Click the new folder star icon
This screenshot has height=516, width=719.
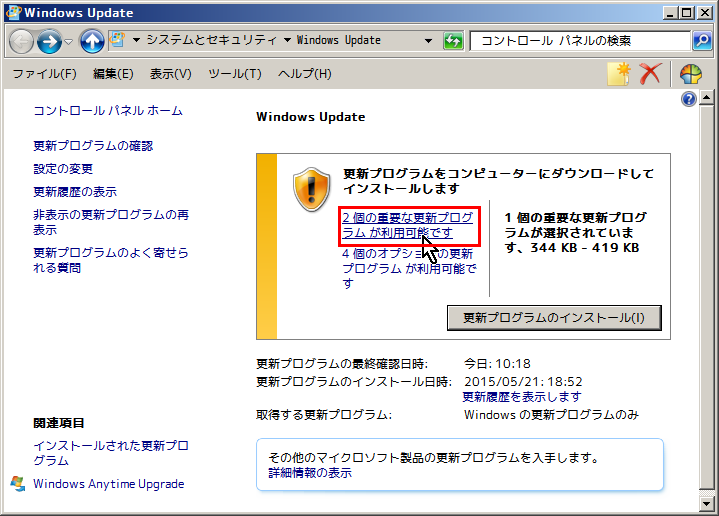(x=619, y=74)
